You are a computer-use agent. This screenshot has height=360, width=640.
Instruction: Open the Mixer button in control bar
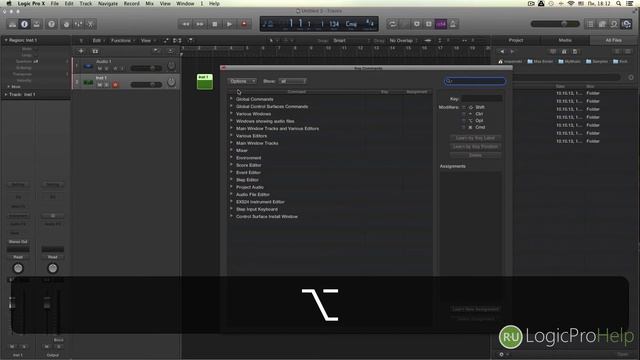pyautogui.click(x=78, y=24)
